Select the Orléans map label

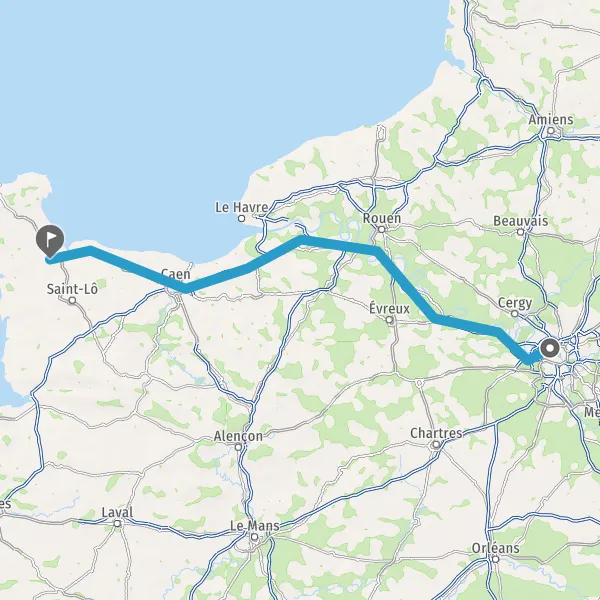(496, 548)
